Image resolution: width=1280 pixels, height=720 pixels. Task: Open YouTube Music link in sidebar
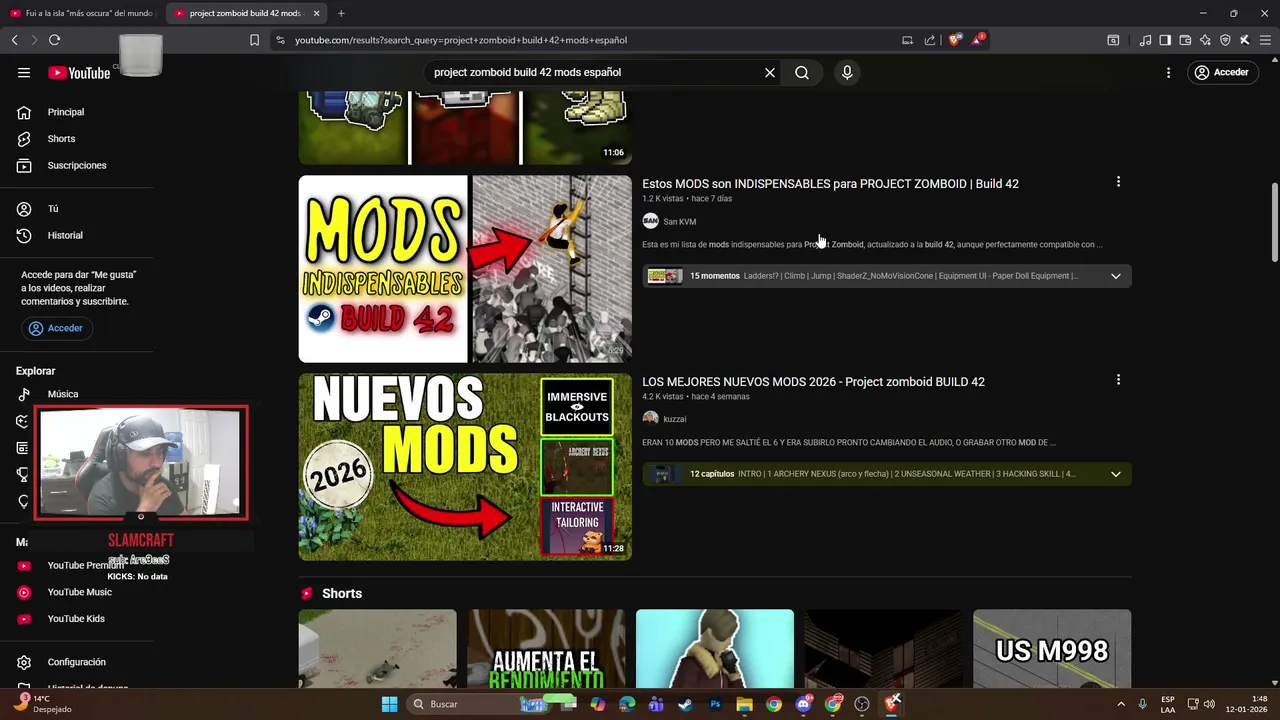(79, 592)
